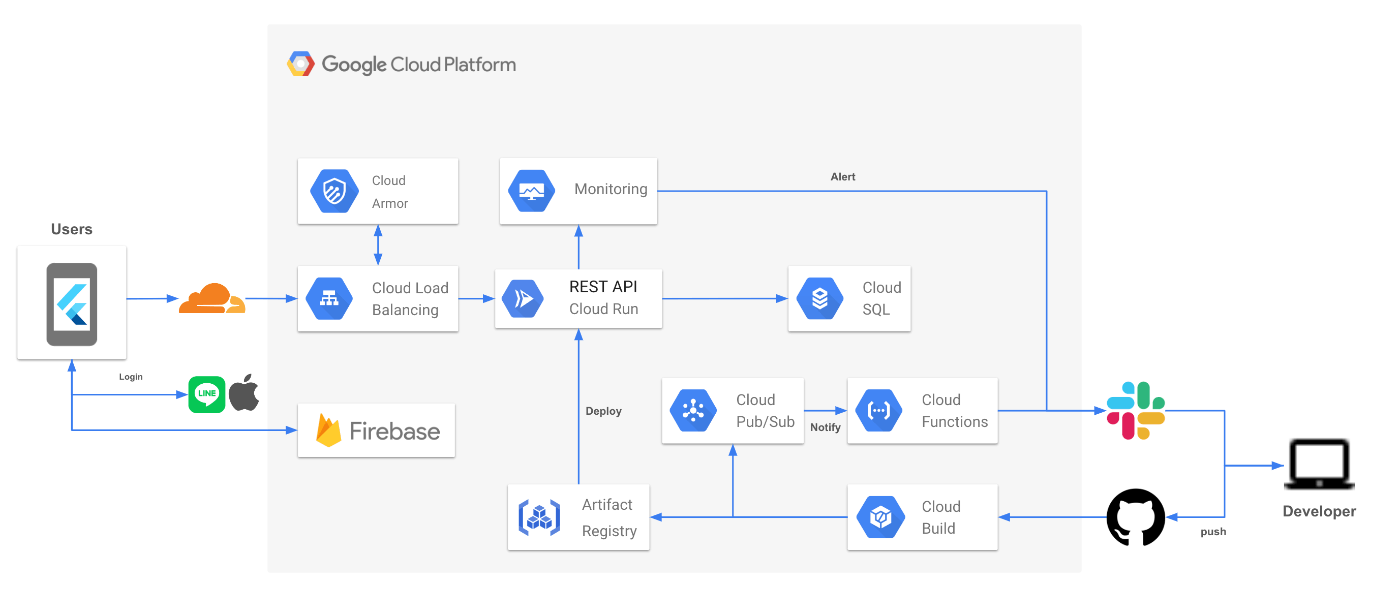Select the "Deploy" arrow label

pos(604,411)
